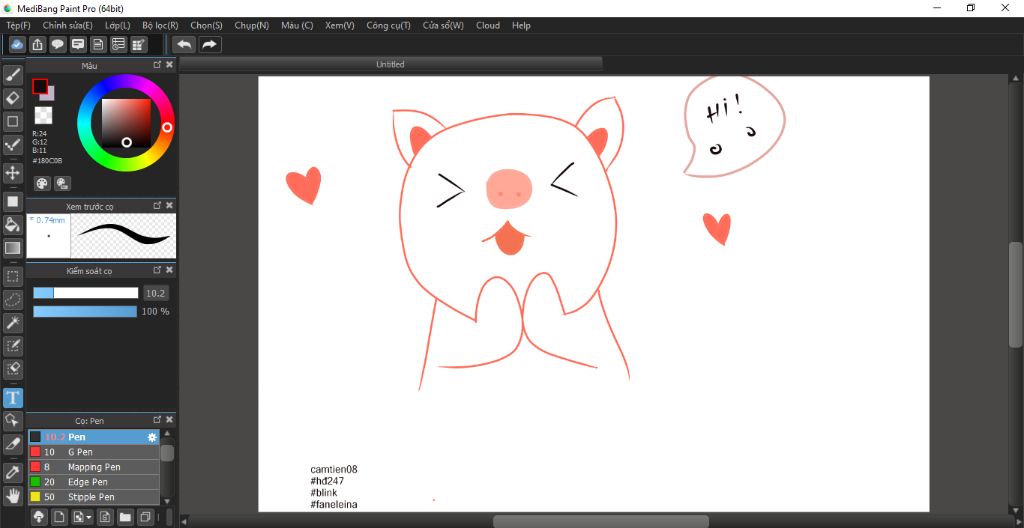Select the Divide (knife) tool
Viewport: 1024px width, 528px height.
[x=12, y=444]
